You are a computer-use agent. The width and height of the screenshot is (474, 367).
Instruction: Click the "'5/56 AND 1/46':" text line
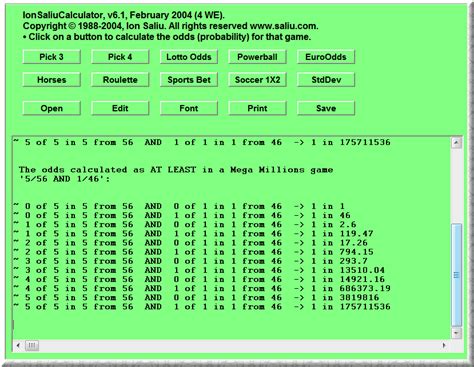pos(64,179)
